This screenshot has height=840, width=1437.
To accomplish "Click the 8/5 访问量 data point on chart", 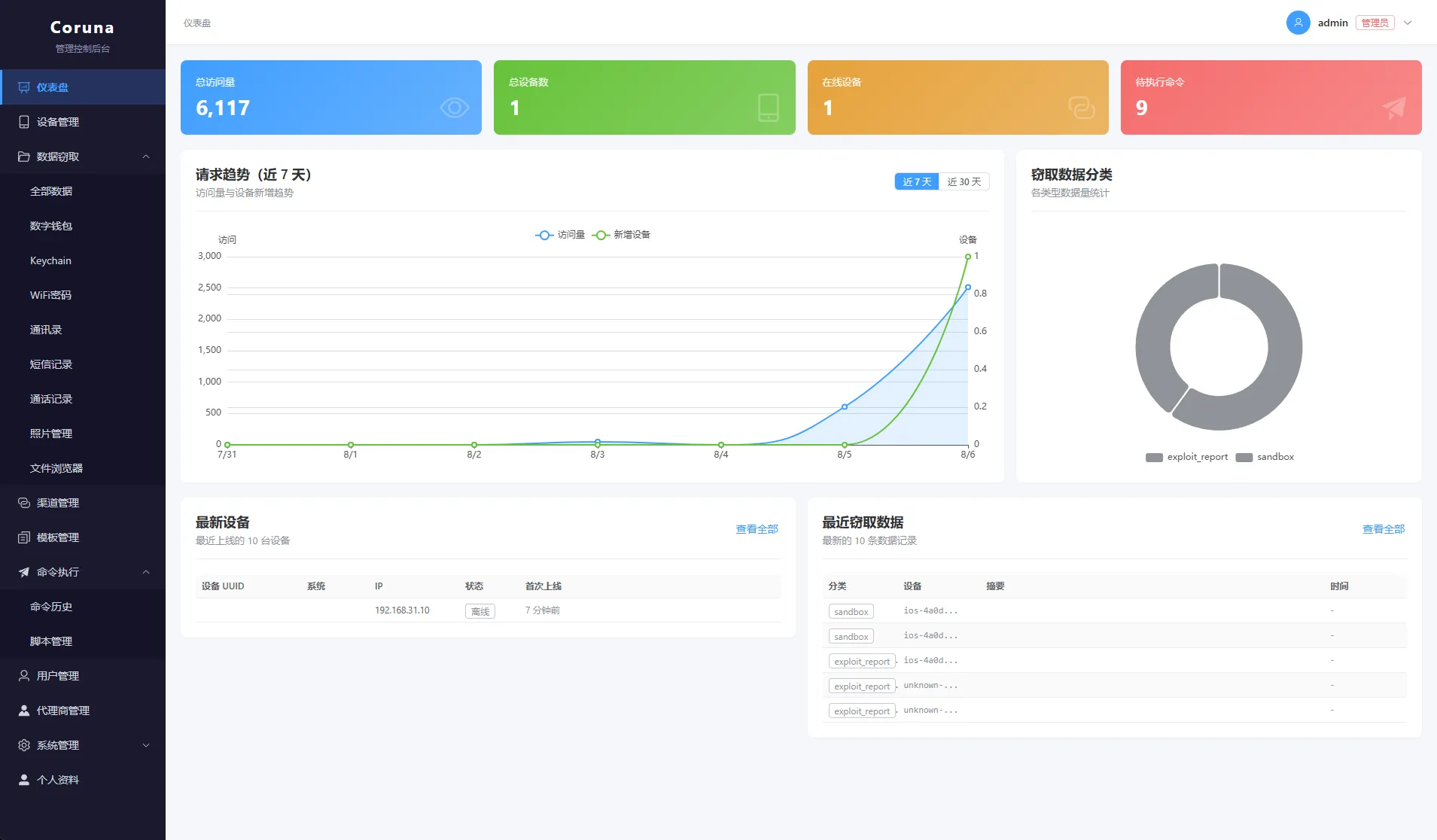I will click(845, 406).
